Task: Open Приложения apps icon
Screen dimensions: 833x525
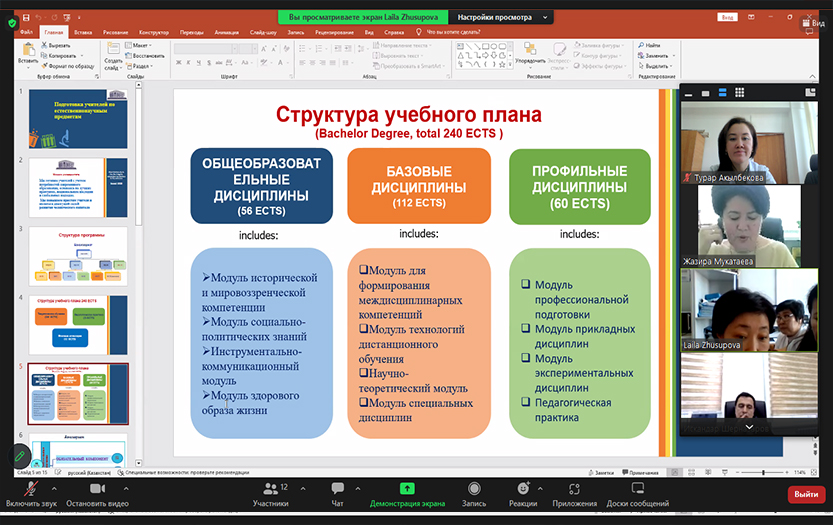Action: (574, 489)
